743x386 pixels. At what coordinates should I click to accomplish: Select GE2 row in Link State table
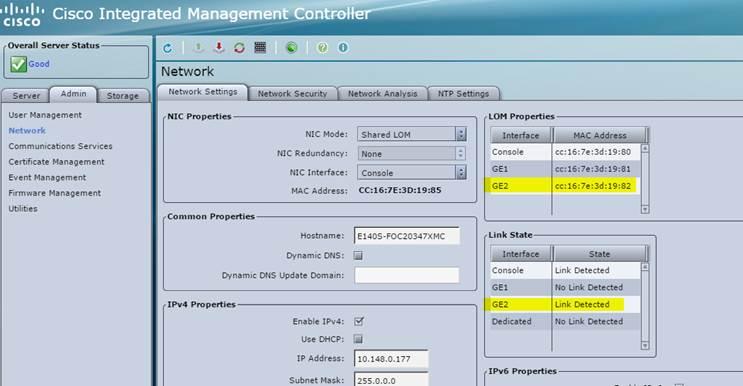click(x=565, y=304)
